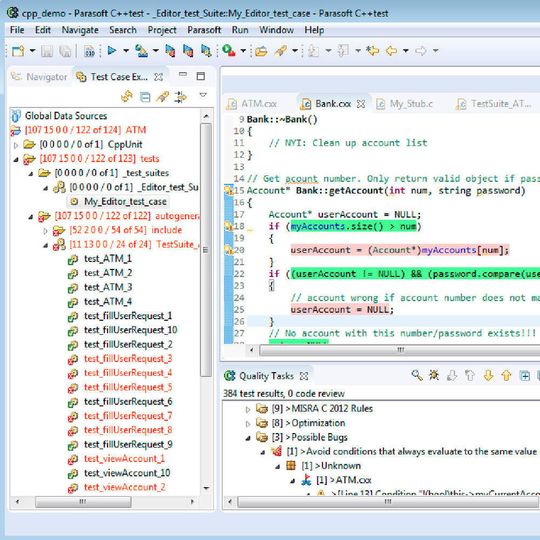Switch to the My_Stub.c editor tab
This screenshot has width=540, height=540.
405,104
